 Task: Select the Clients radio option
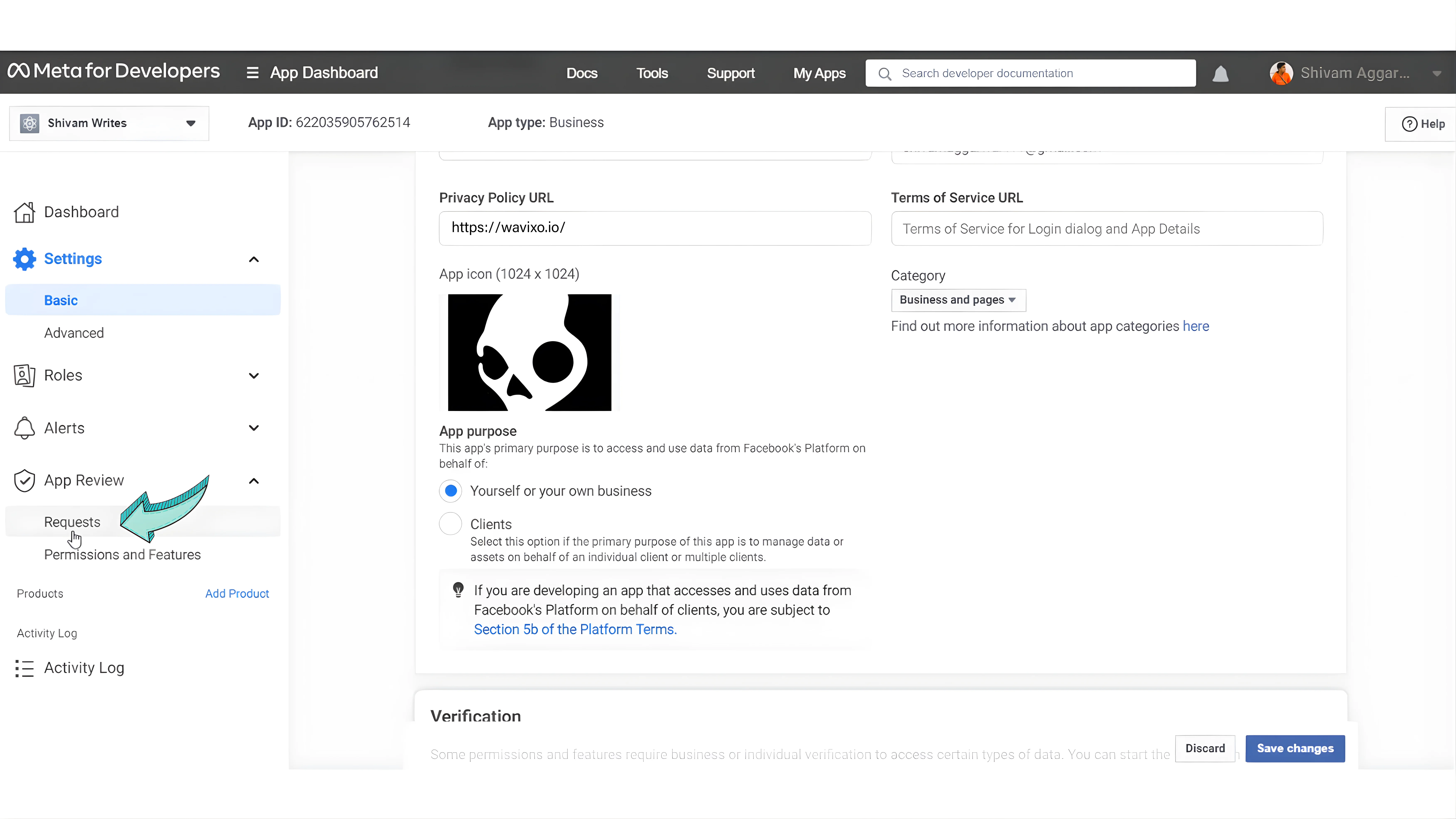(451, 524)
